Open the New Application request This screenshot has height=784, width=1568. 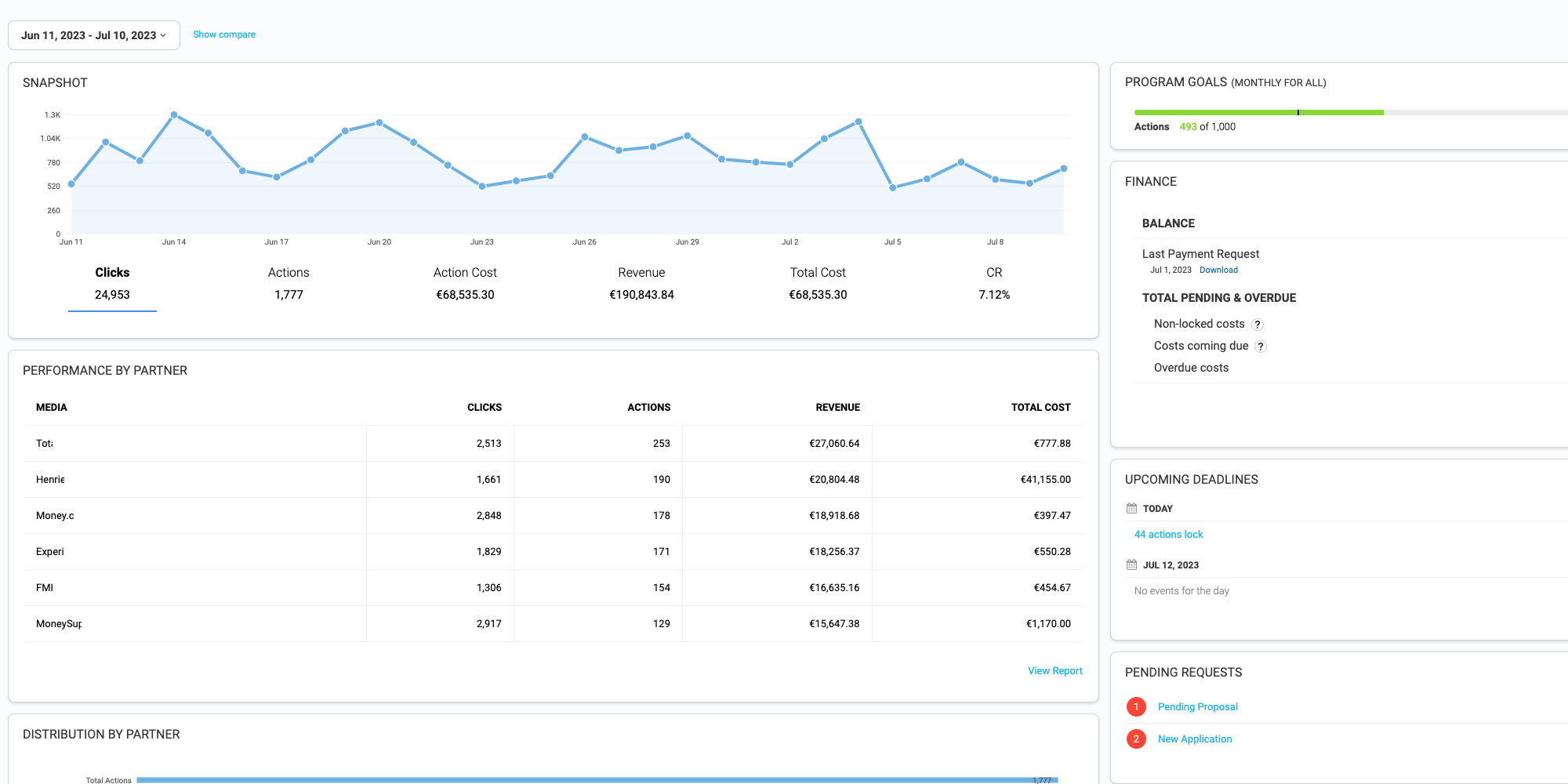click(x=1195, y=739)
